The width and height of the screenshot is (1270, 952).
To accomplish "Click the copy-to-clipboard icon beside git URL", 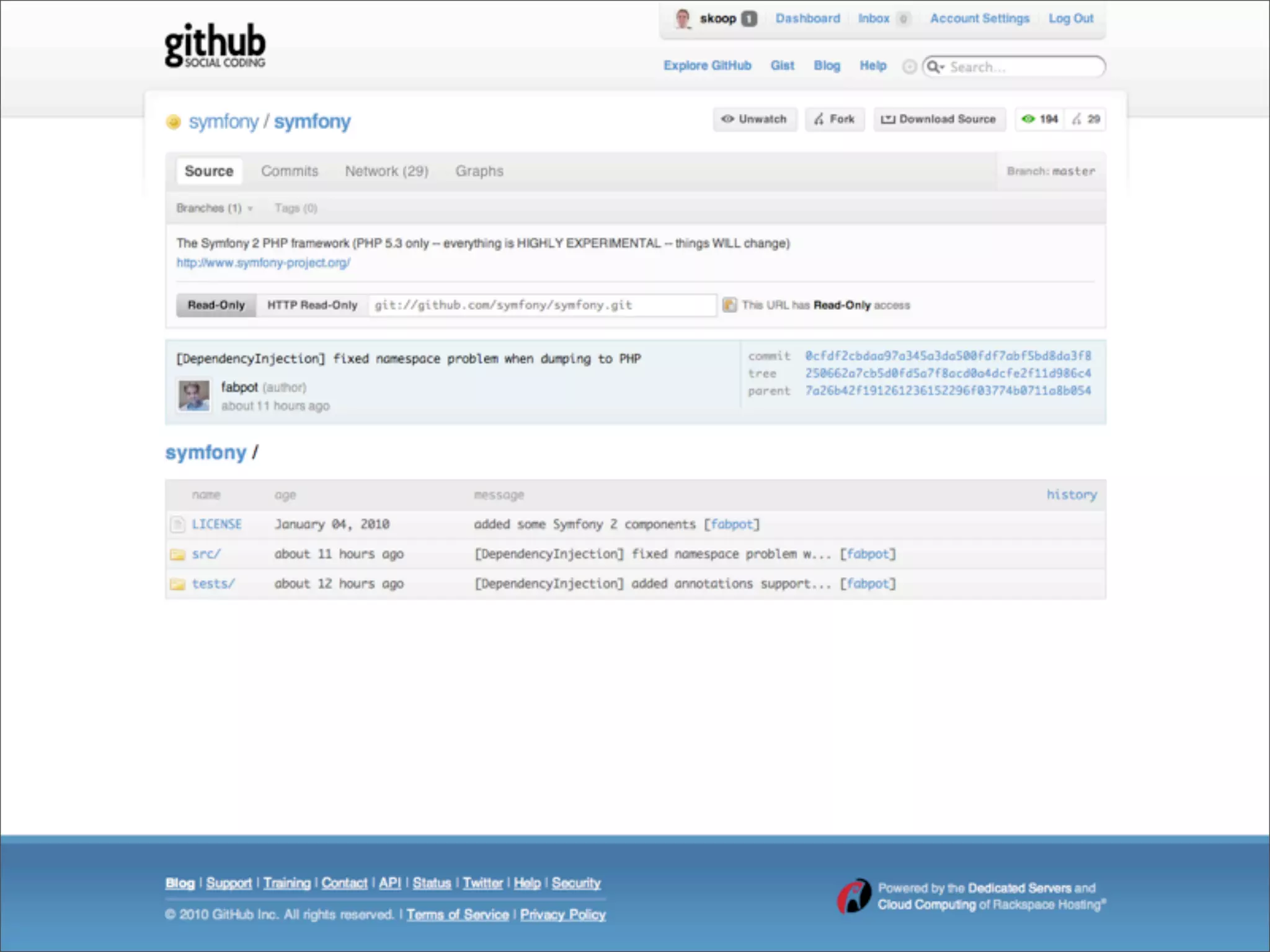I will [x=730, y=305].
